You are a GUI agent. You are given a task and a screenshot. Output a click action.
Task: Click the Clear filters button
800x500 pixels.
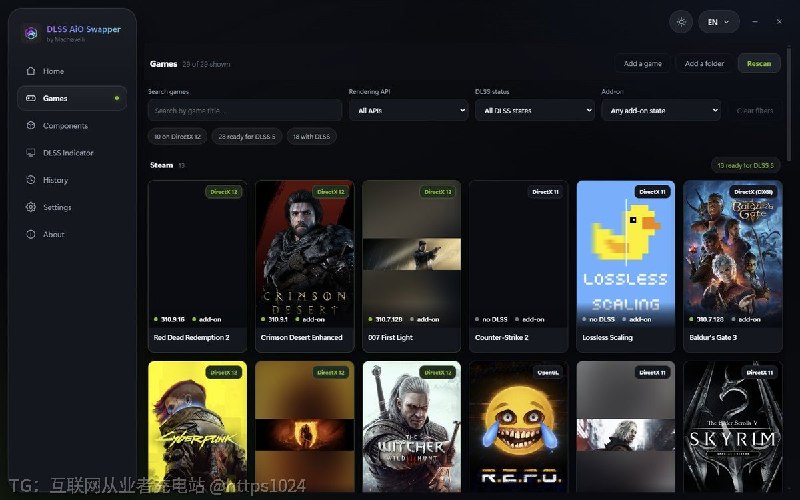(755, 110)
